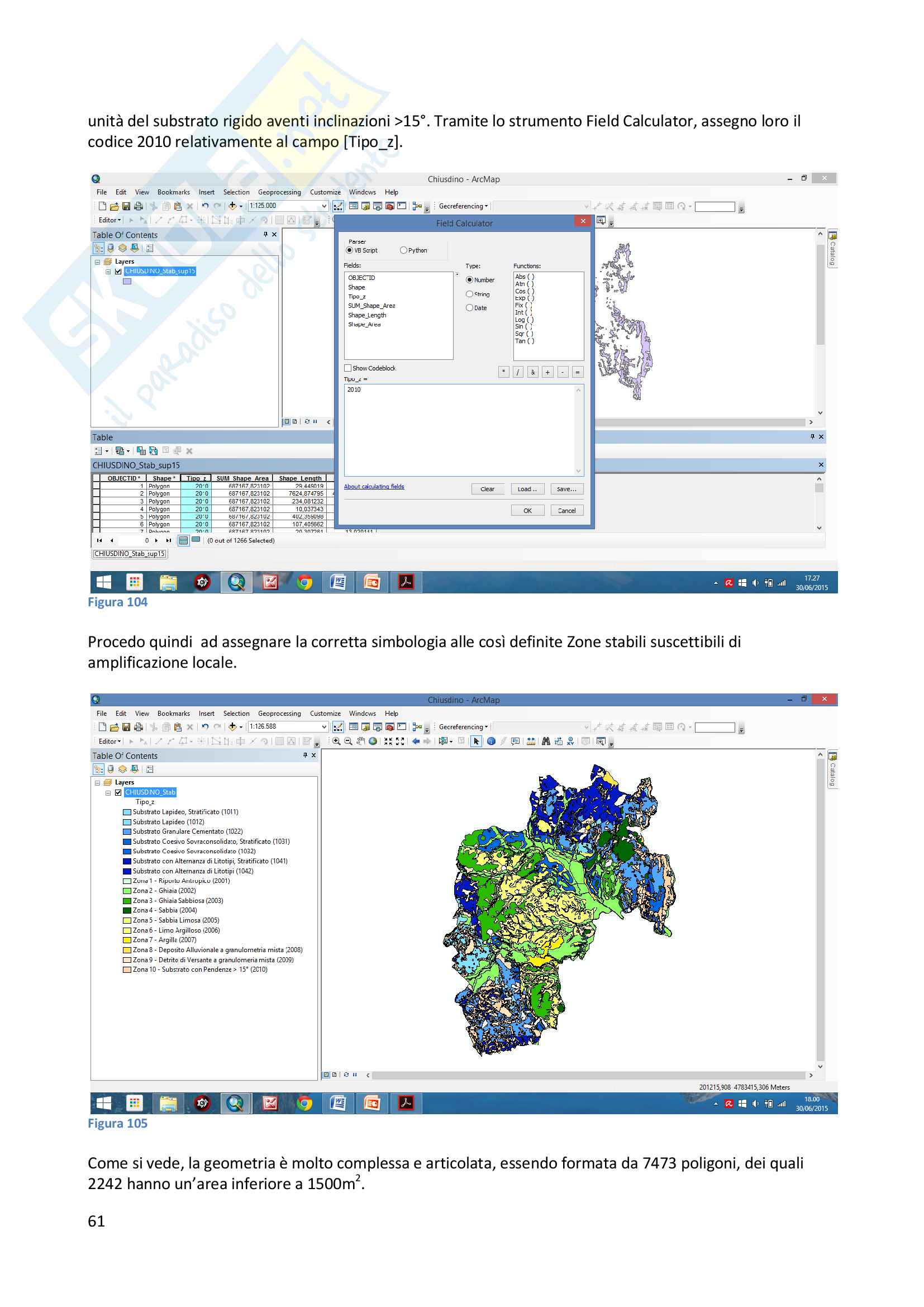Select CHIUSDINO_Stab_sup15 tab below the table
Screen dimensions: 924x1307
[x=129, y=553]
